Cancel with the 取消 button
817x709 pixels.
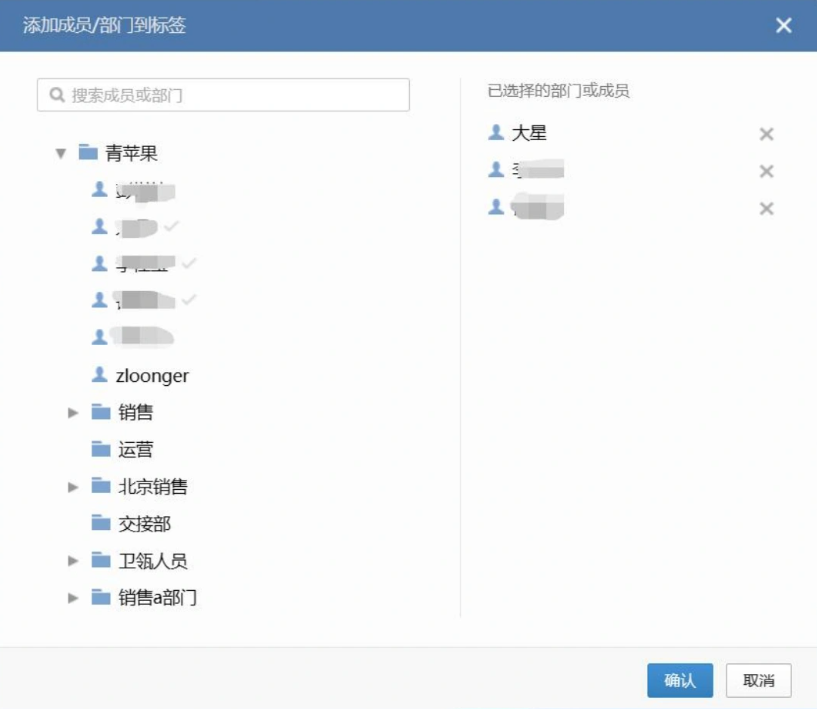pos(759,680)
